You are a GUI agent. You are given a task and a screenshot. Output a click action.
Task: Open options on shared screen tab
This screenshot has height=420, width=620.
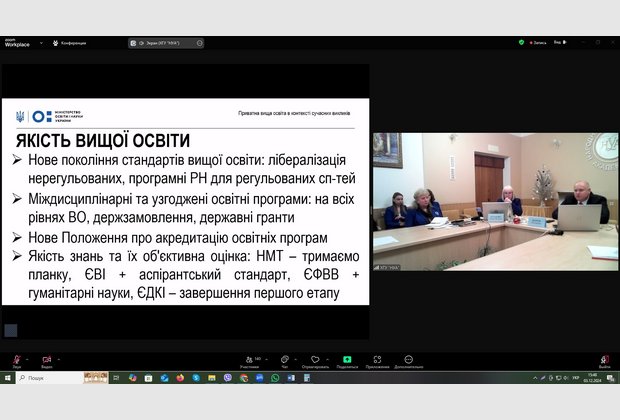pos(200,43)
